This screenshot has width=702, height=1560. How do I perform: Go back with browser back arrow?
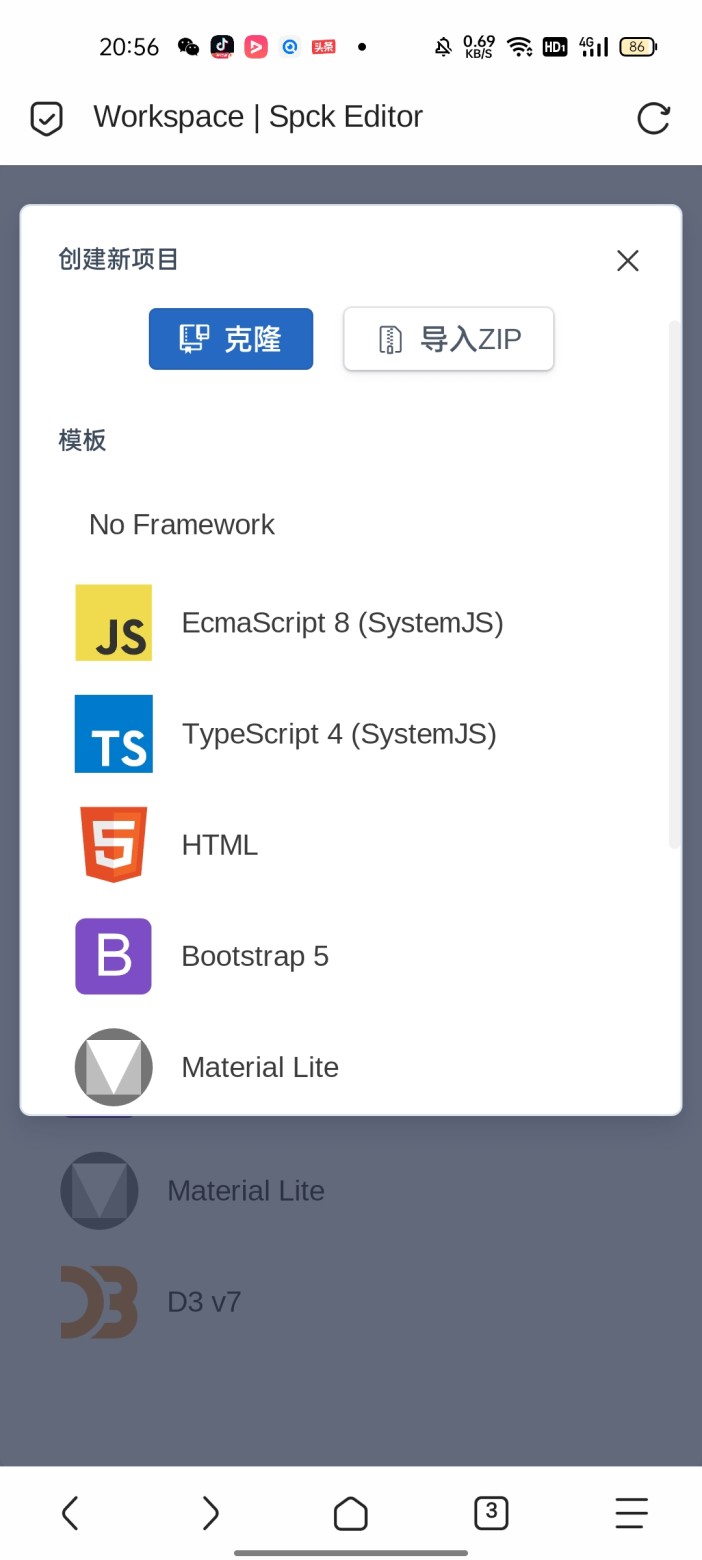(x=70, y=1513)
